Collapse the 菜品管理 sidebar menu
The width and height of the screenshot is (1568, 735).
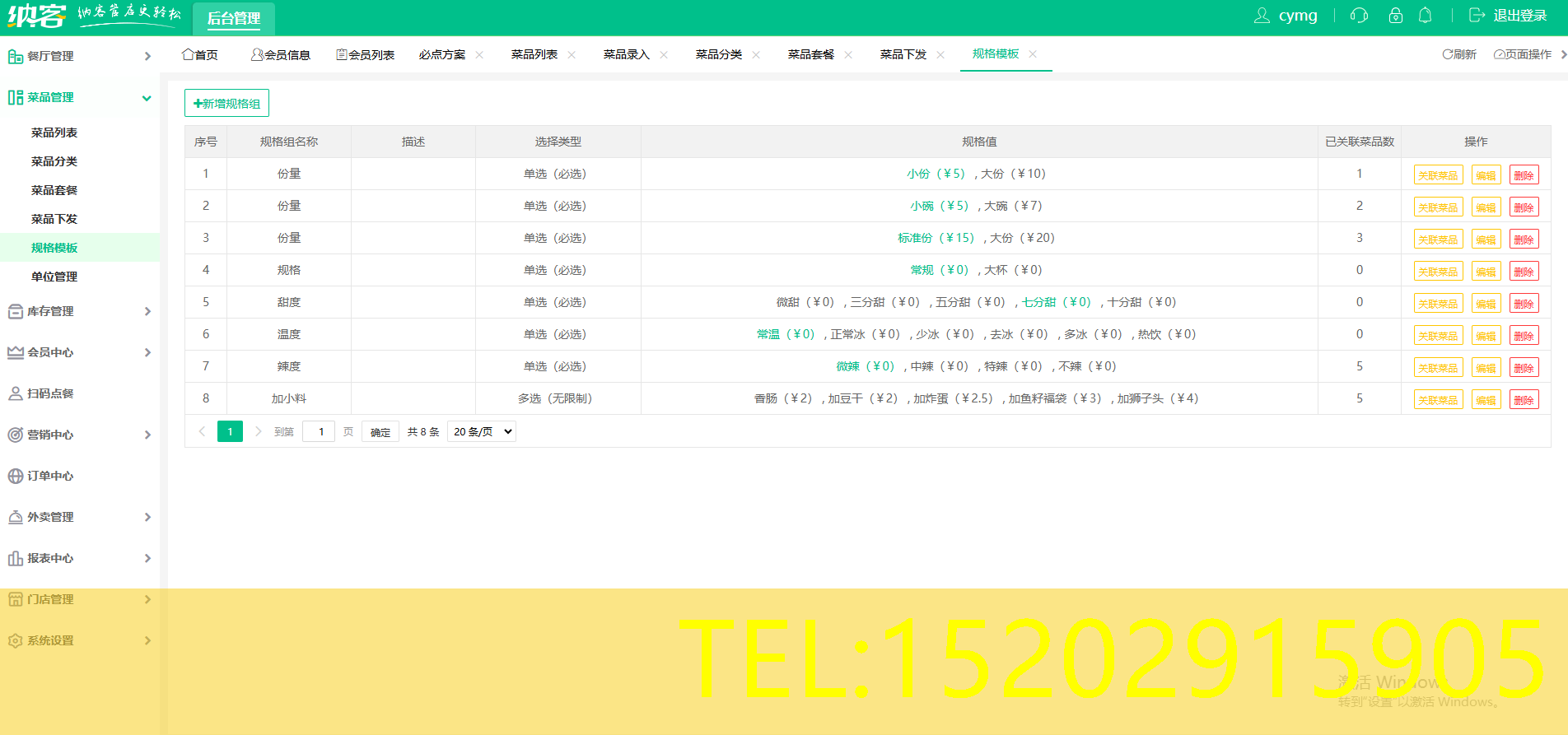coord(79,97)
